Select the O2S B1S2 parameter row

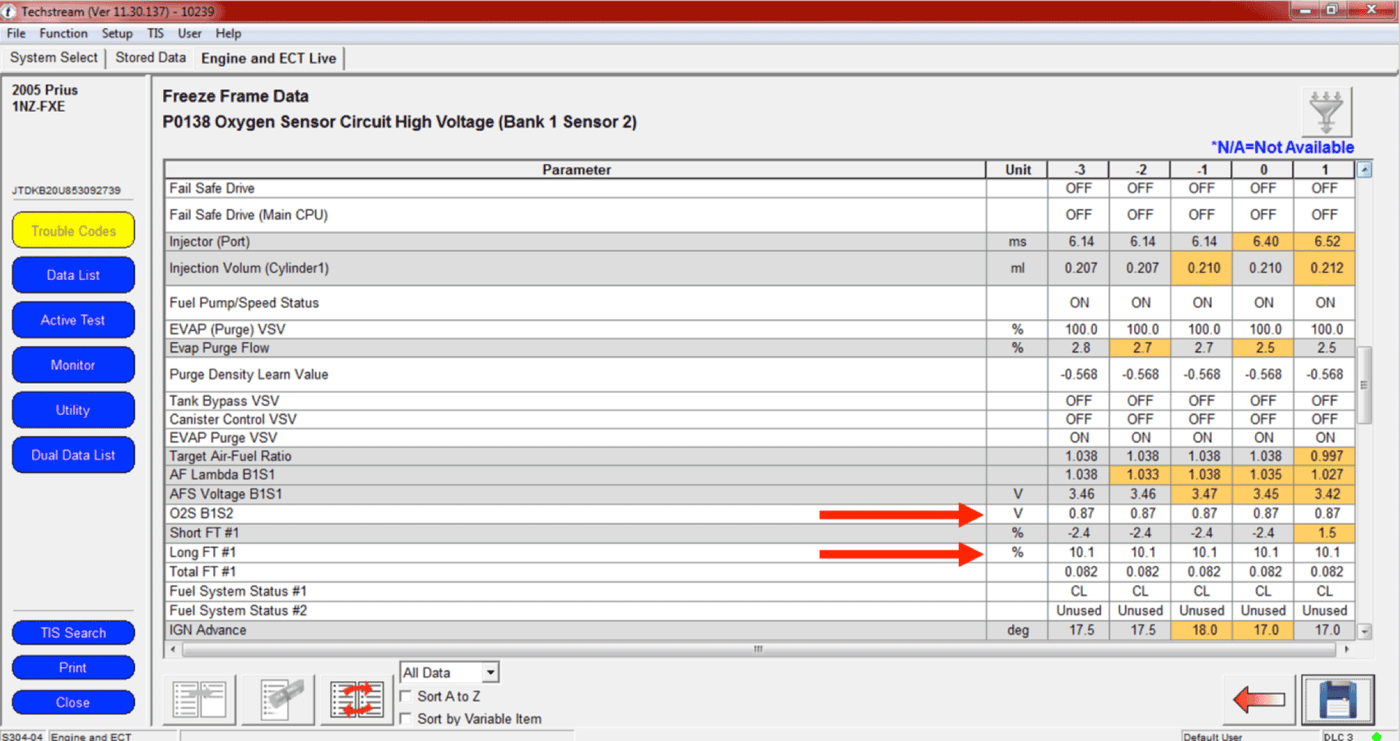760,514
